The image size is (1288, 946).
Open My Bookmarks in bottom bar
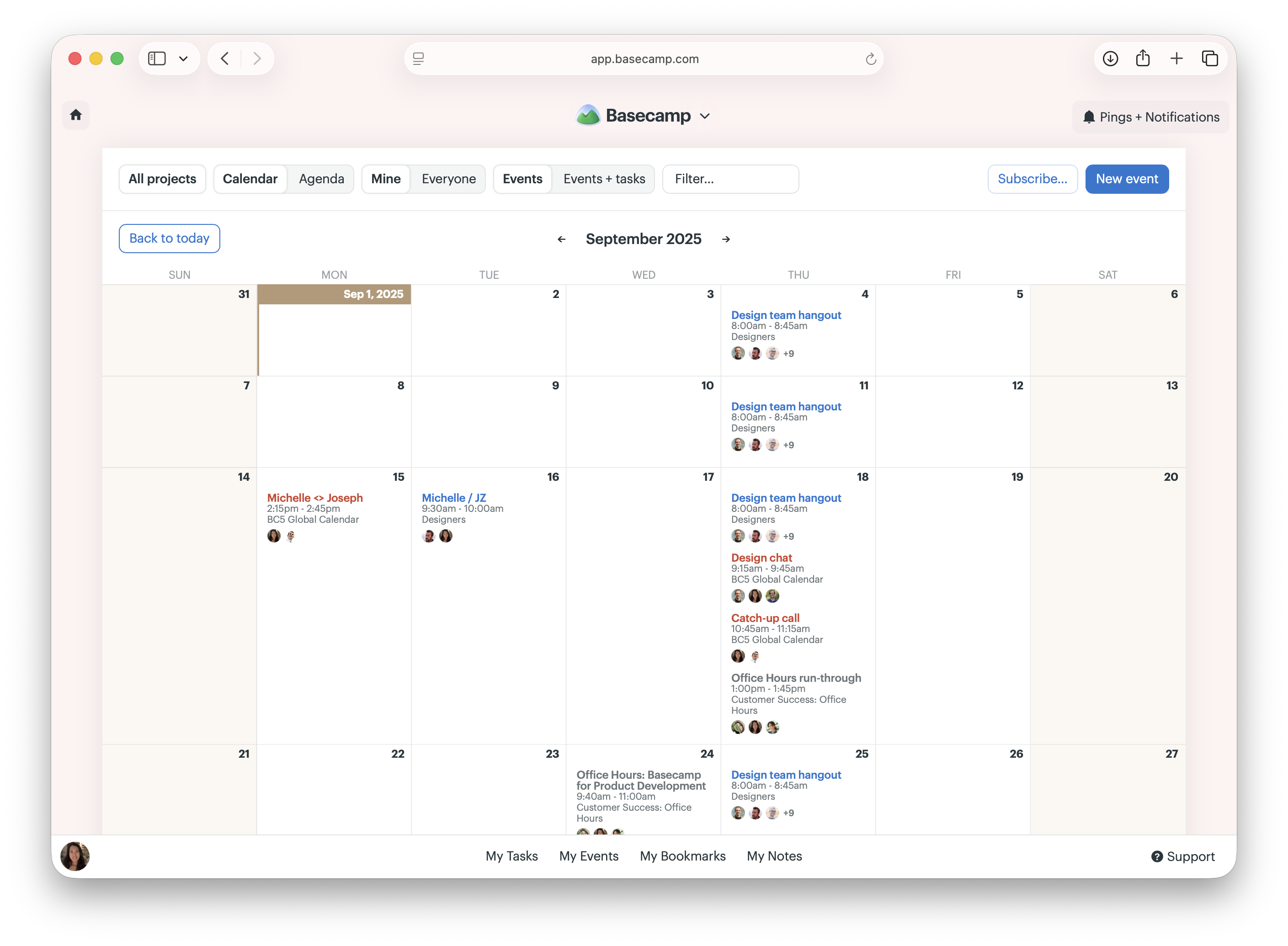coord(683,856)
